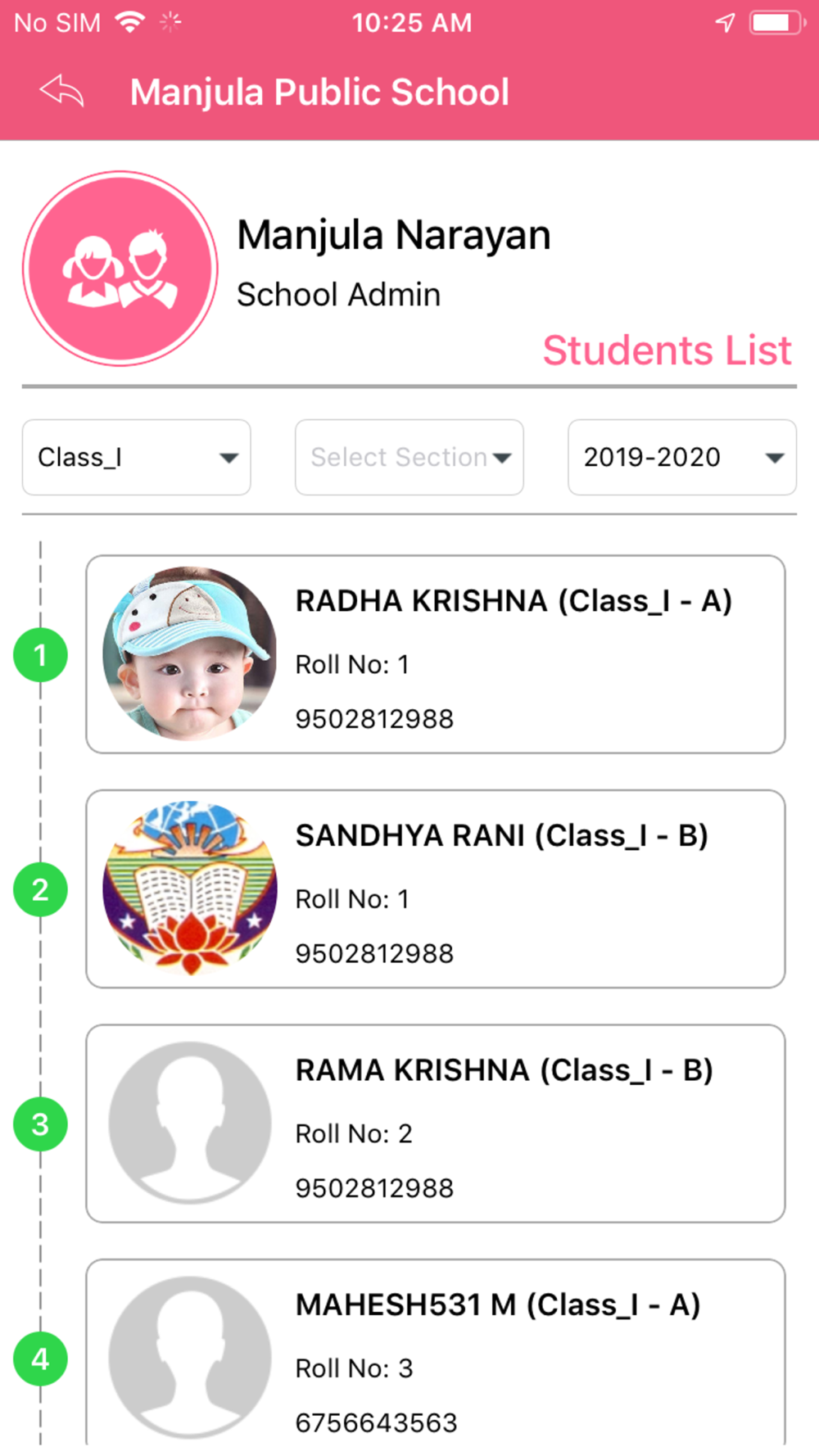Open the Class_I class dropdown
This screenshot has width=819, height=1456.
[137, 458]
